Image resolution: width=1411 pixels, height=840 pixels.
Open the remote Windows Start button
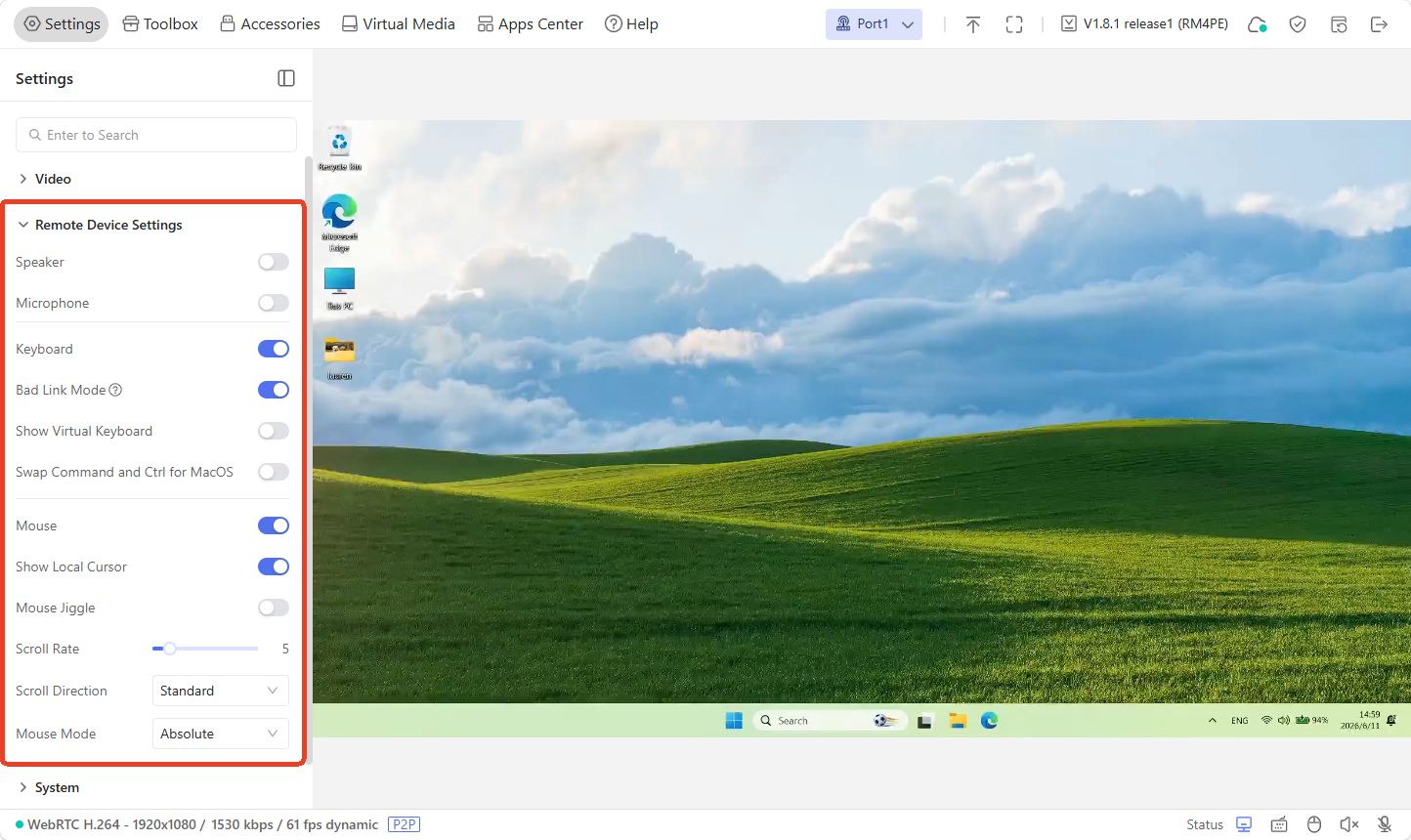pos(734,721)
